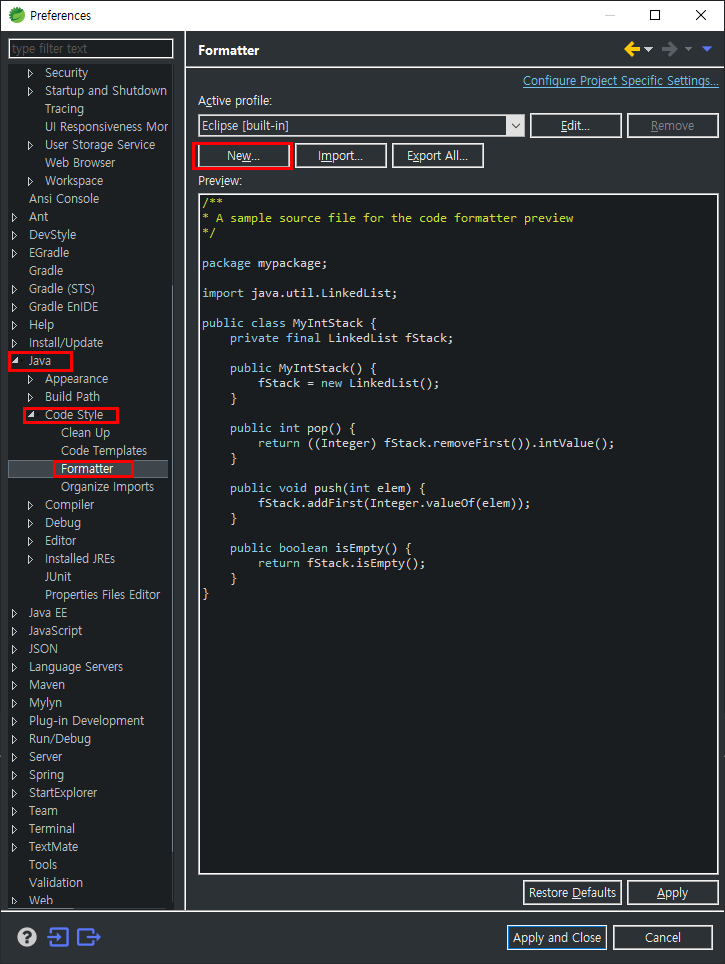Click the Preferences window app icon
The height and width of the screenshot is (964, 725).
[17, 15]
